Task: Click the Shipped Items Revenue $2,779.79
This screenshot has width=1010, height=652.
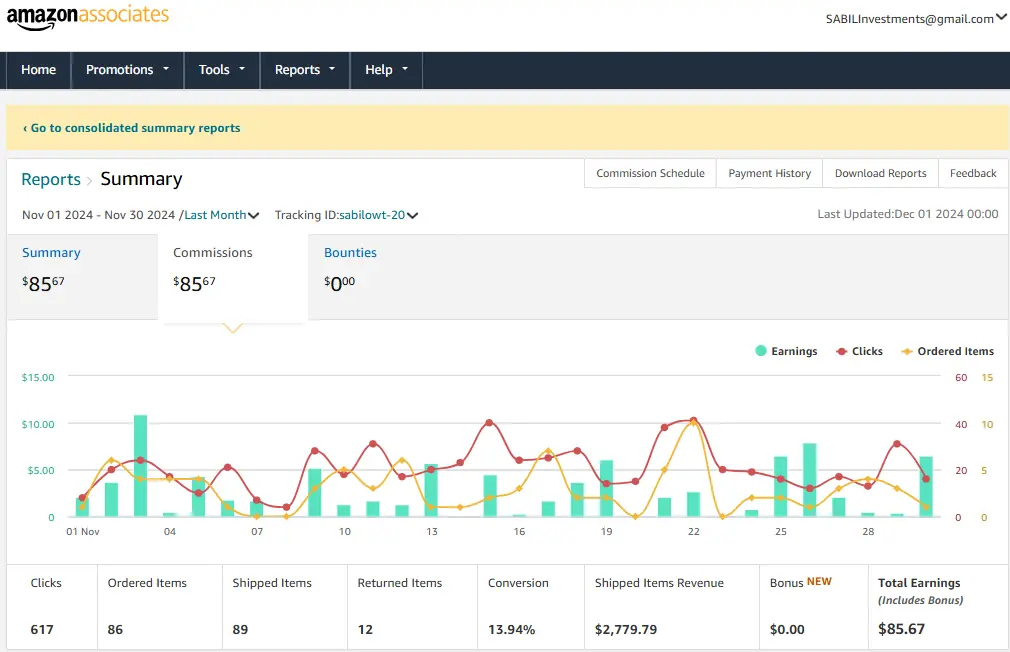Action: tap(626, 629)
